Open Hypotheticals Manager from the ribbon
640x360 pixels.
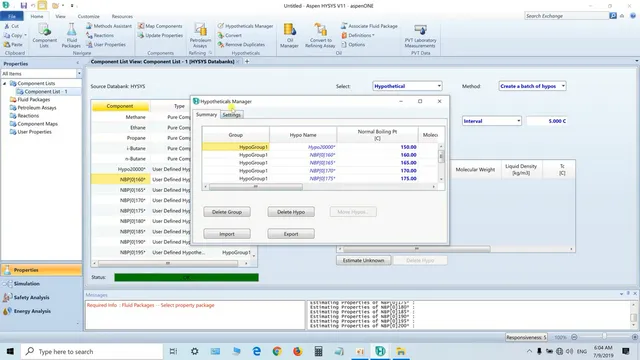click(x=245, y=26)
